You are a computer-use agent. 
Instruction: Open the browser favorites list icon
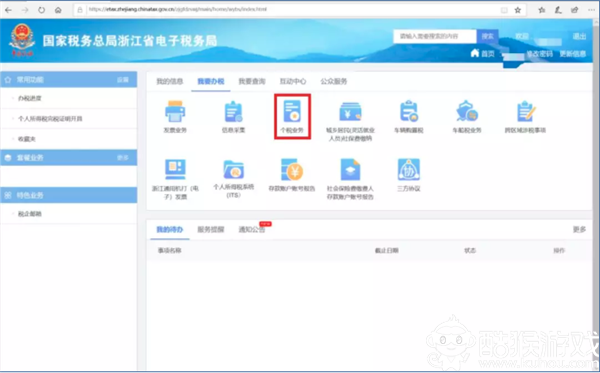pos(541,10)
